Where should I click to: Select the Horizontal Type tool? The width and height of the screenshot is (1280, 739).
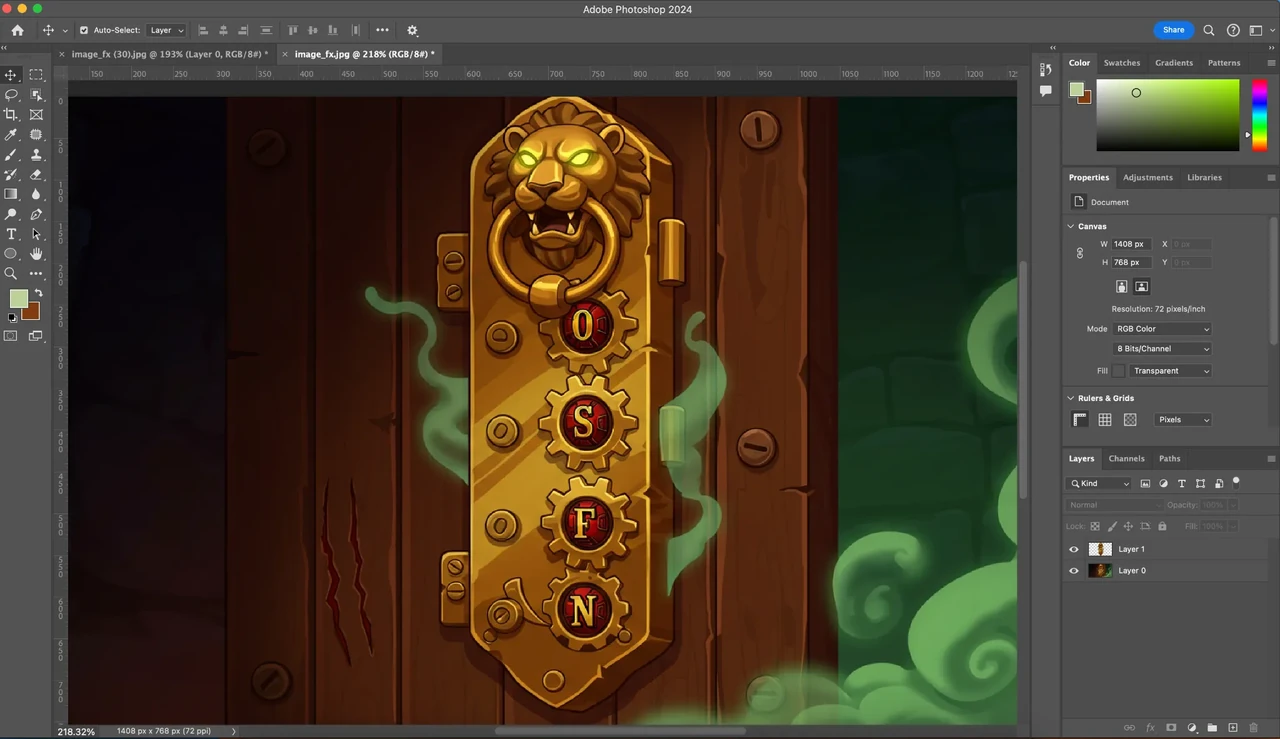tap(11, 234)
